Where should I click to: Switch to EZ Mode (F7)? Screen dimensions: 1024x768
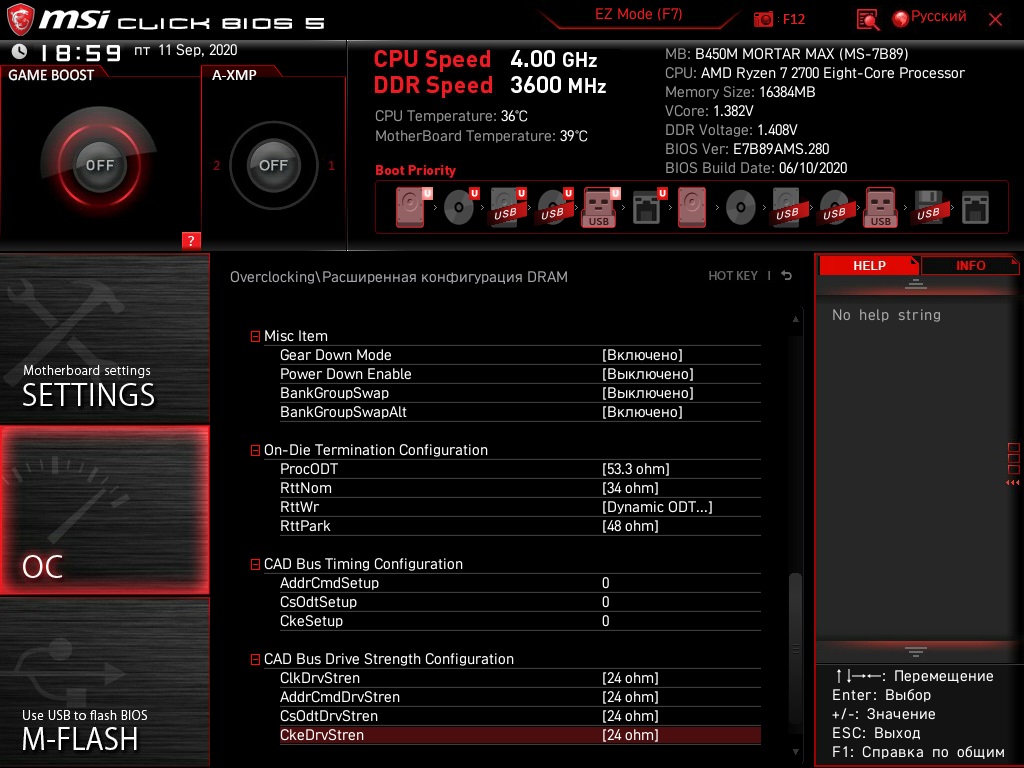point(638,14)
